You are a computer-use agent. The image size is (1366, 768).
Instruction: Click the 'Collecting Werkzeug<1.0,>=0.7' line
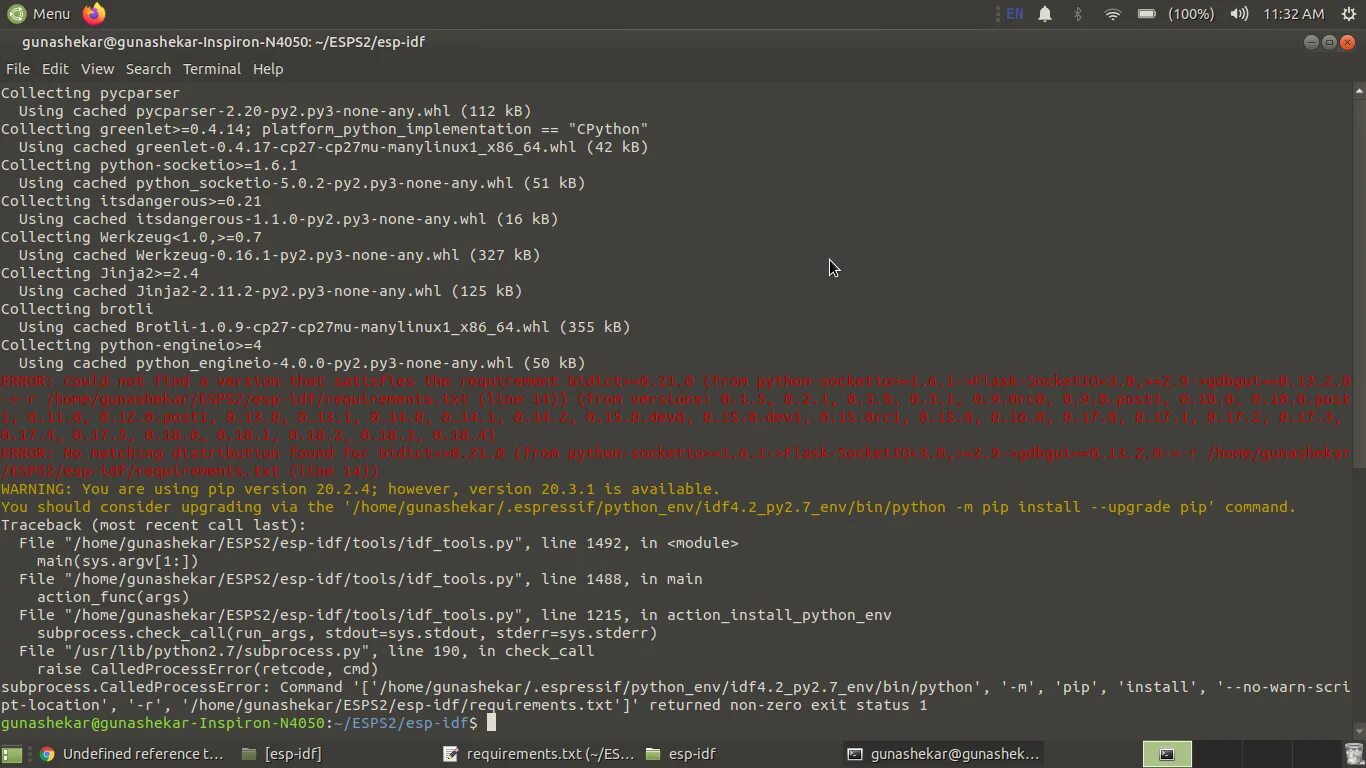(x=131, y=237)
